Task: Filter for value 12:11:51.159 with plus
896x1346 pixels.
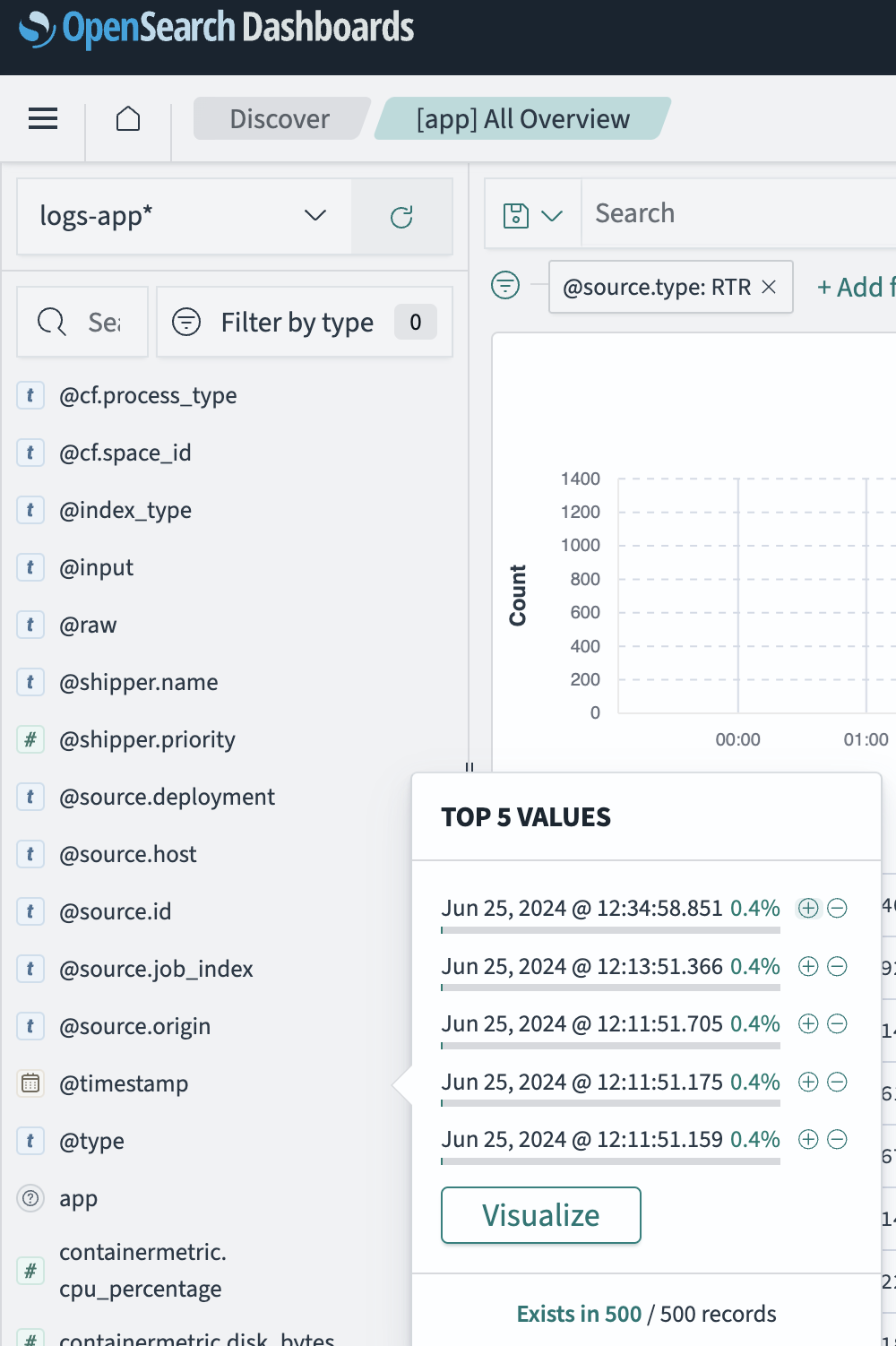Action: coord(808,1139)
